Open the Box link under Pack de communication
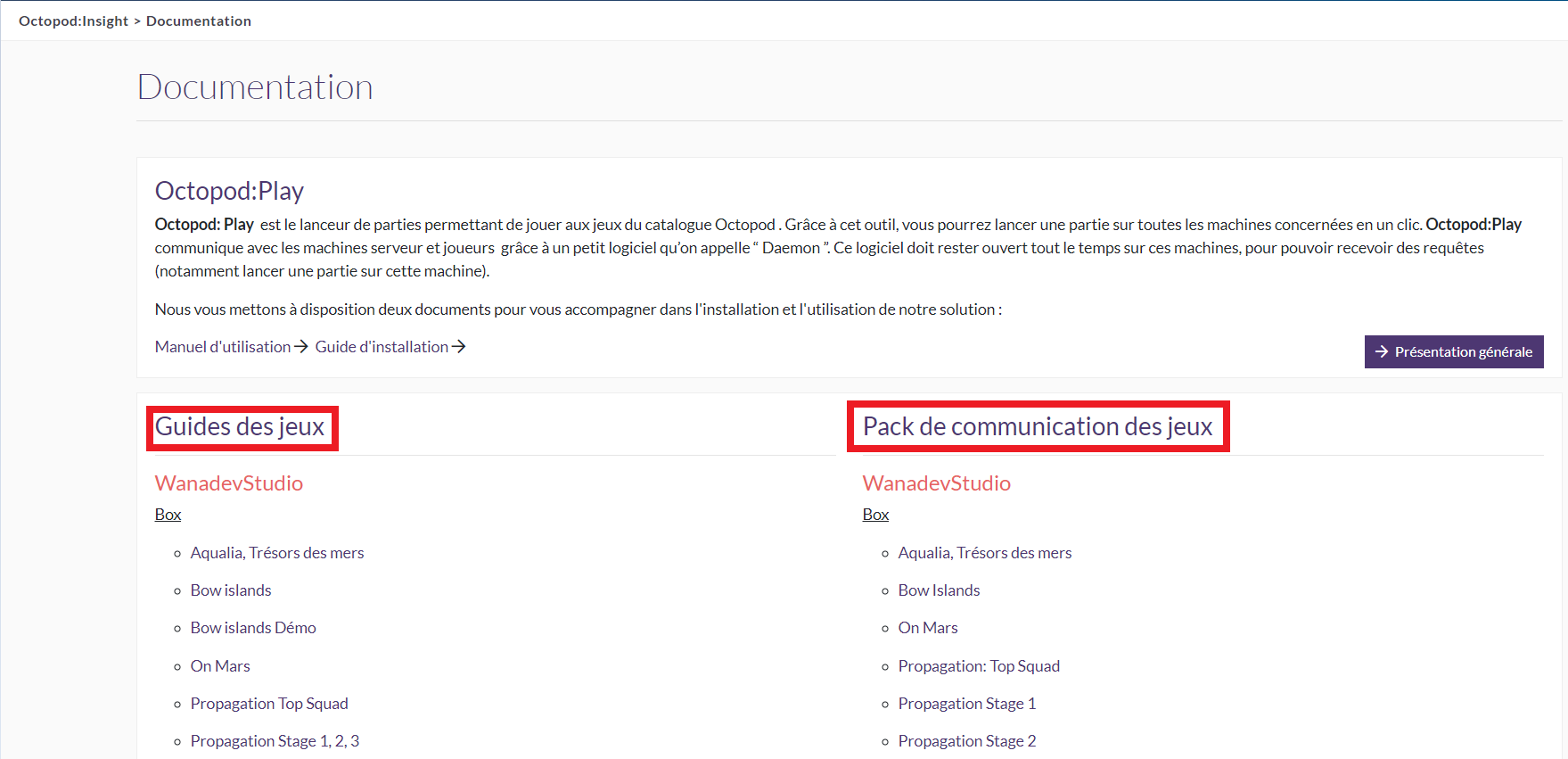 (x=875, y=515)
